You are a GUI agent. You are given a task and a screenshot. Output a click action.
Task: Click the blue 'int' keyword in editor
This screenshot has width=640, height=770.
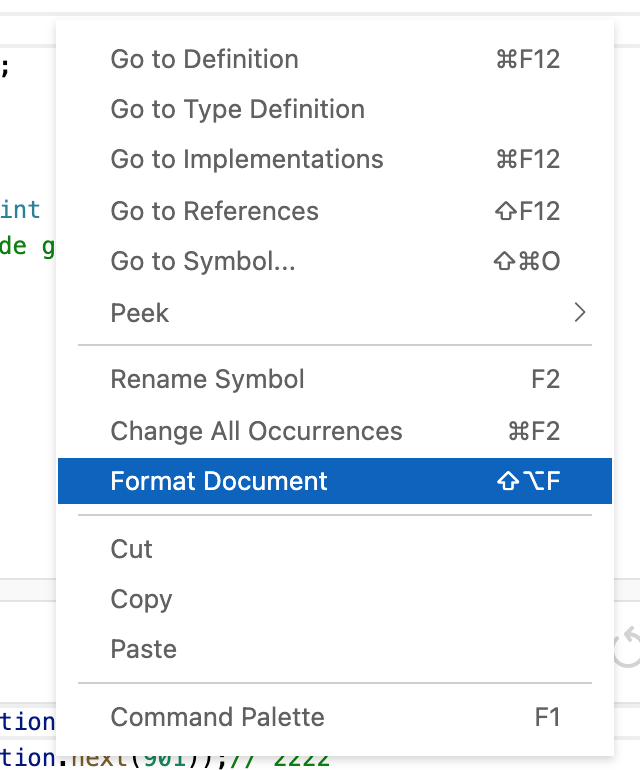(x=20, y=210)
